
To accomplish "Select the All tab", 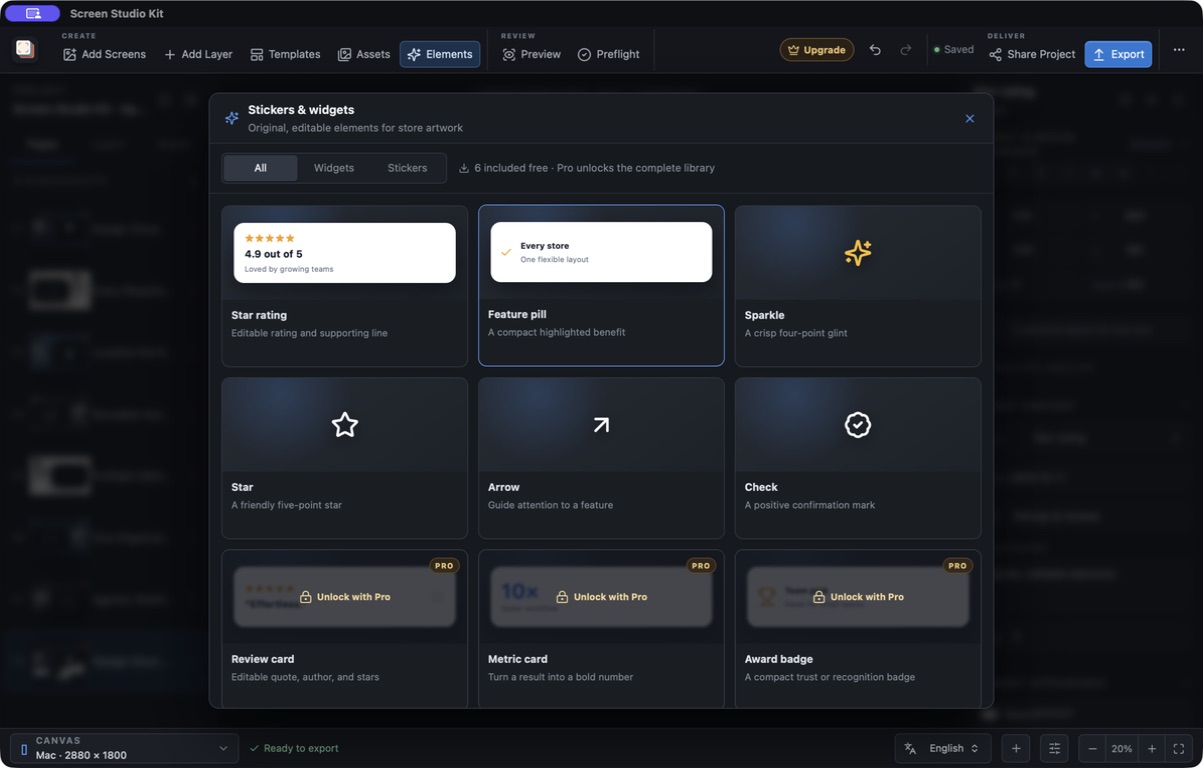I will click(x=260, y=168).
